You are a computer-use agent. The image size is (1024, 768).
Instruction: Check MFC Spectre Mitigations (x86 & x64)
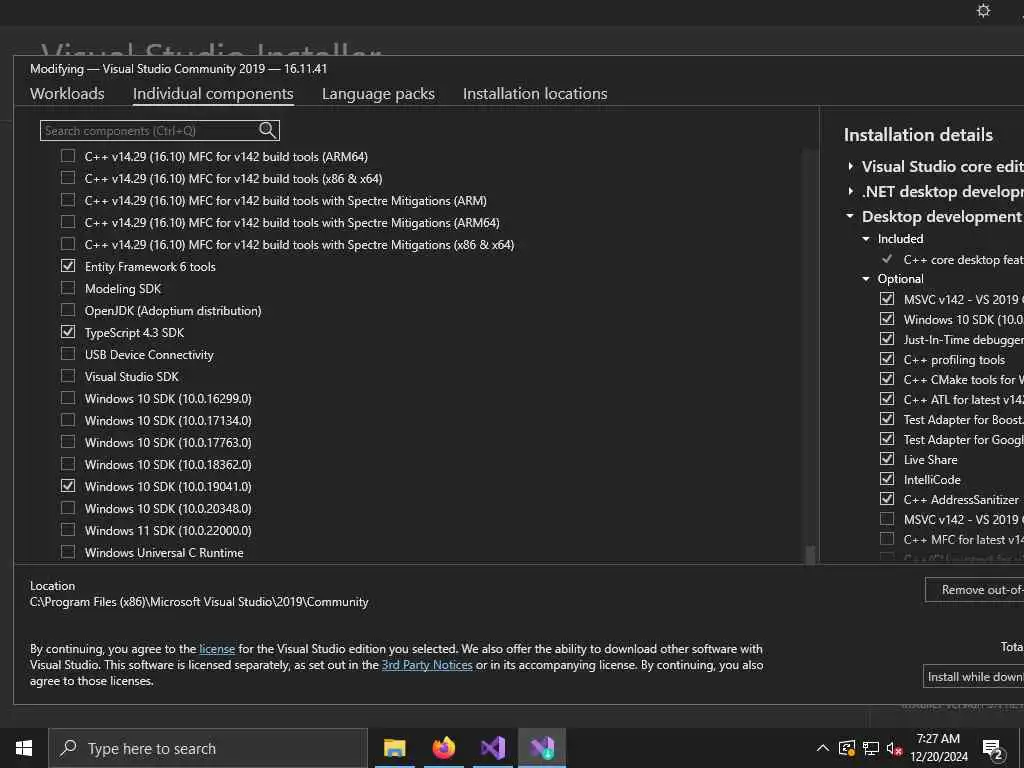(x=68, y=244)
